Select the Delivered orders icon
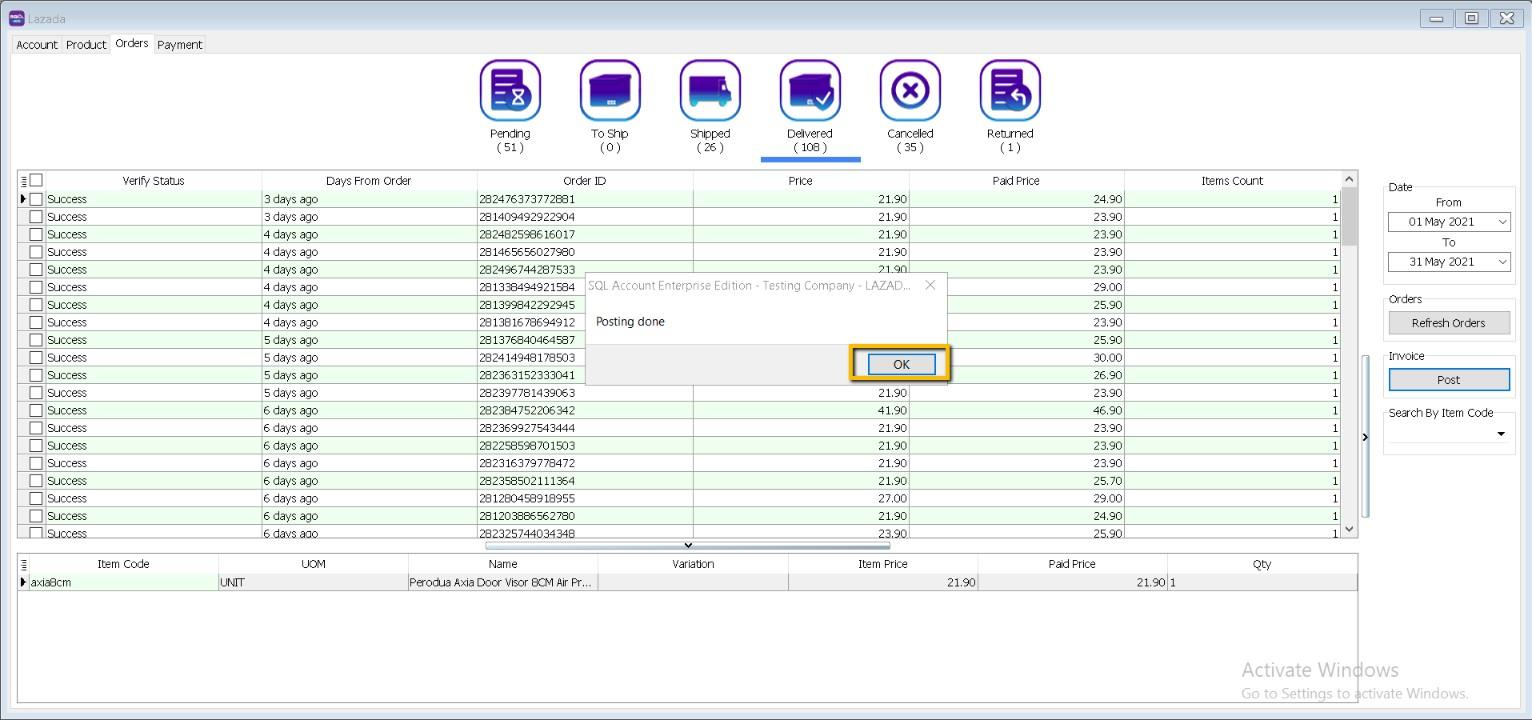This screenshot has height=720, width=1532. 810,90
